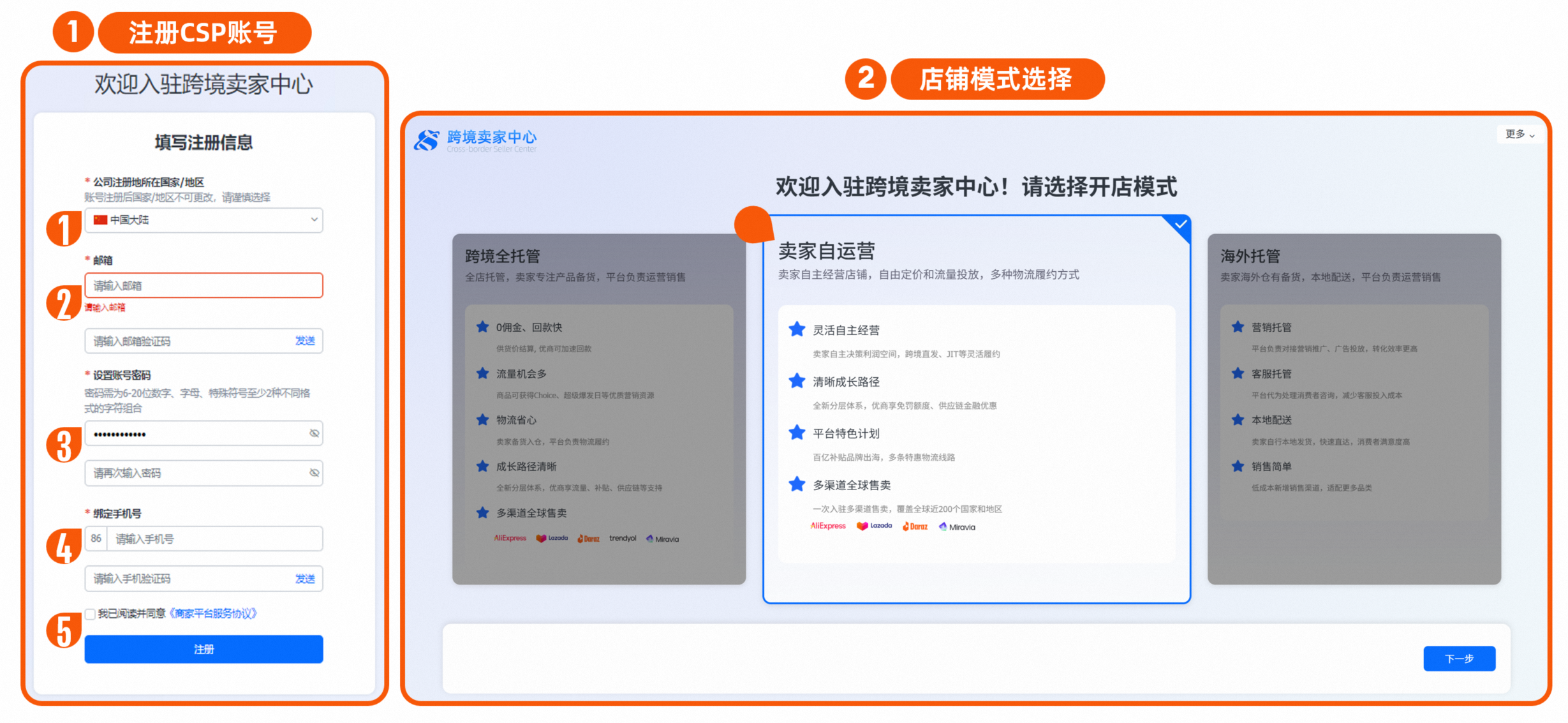Select the 海外托管 store mode card
This screenshot has height=723, width=1568.
1354,408
